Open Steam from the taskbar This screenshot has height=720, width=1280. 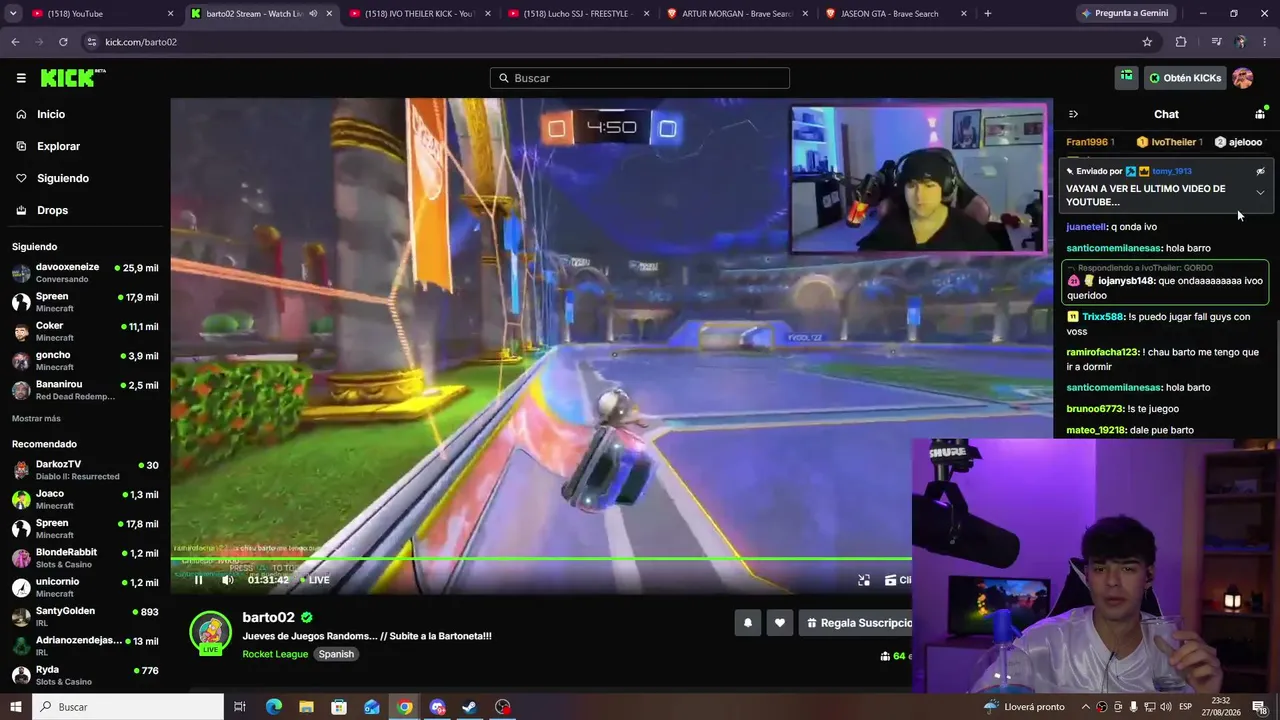click(469, 707)
